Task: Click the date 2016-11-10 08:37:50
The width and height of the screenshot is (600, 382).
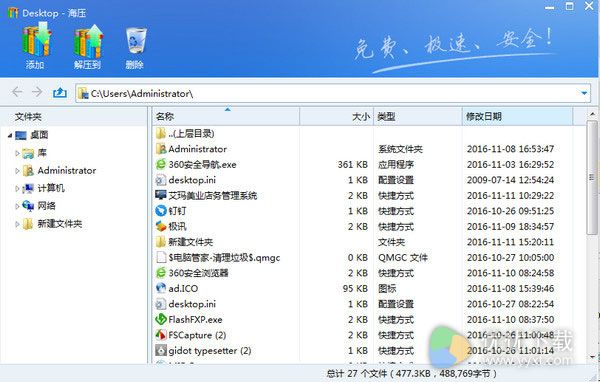Action: [510, 320]
